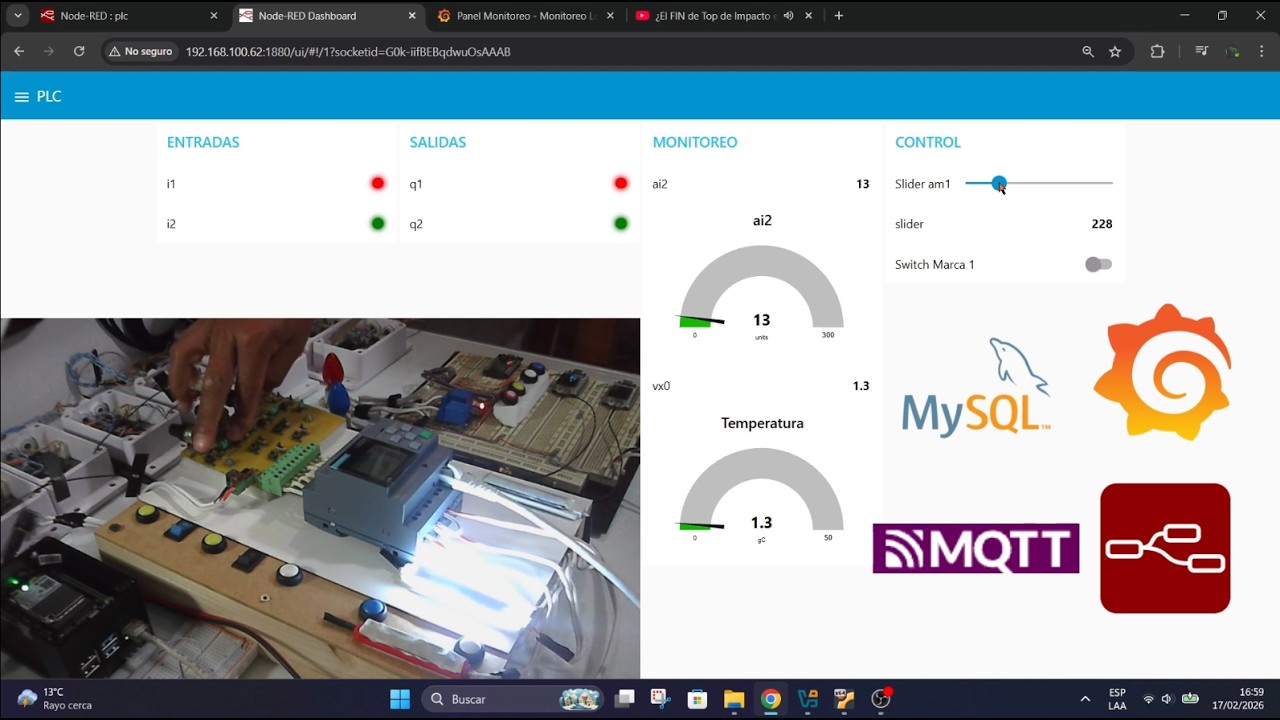Switch to the Panel Monitoreo tab
This screenshot has width=1280, height=720.
[526, 16]
